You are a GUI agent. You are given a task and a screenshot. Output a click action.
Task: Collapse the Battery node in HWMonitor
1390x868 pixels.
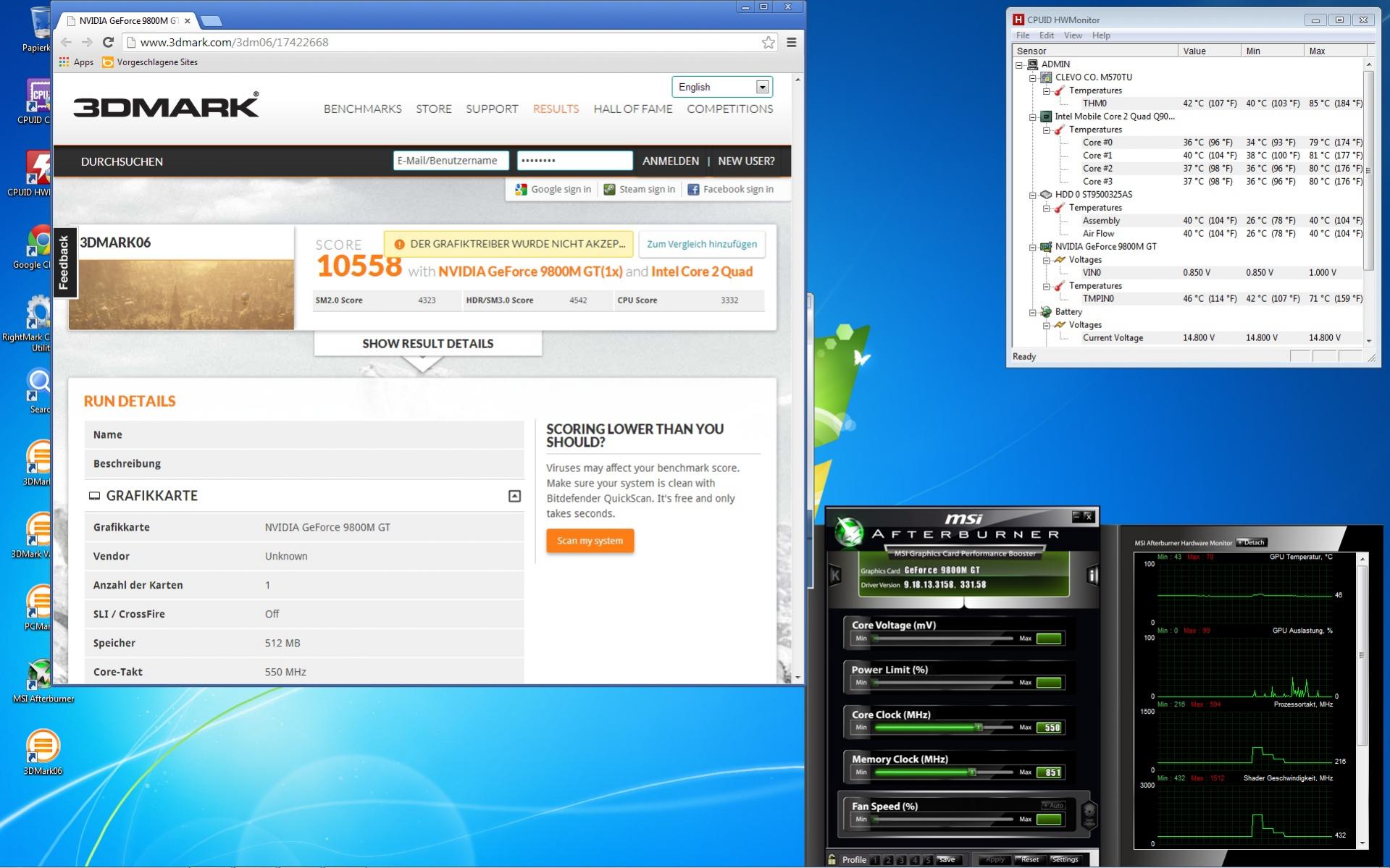click(1033, 312)
